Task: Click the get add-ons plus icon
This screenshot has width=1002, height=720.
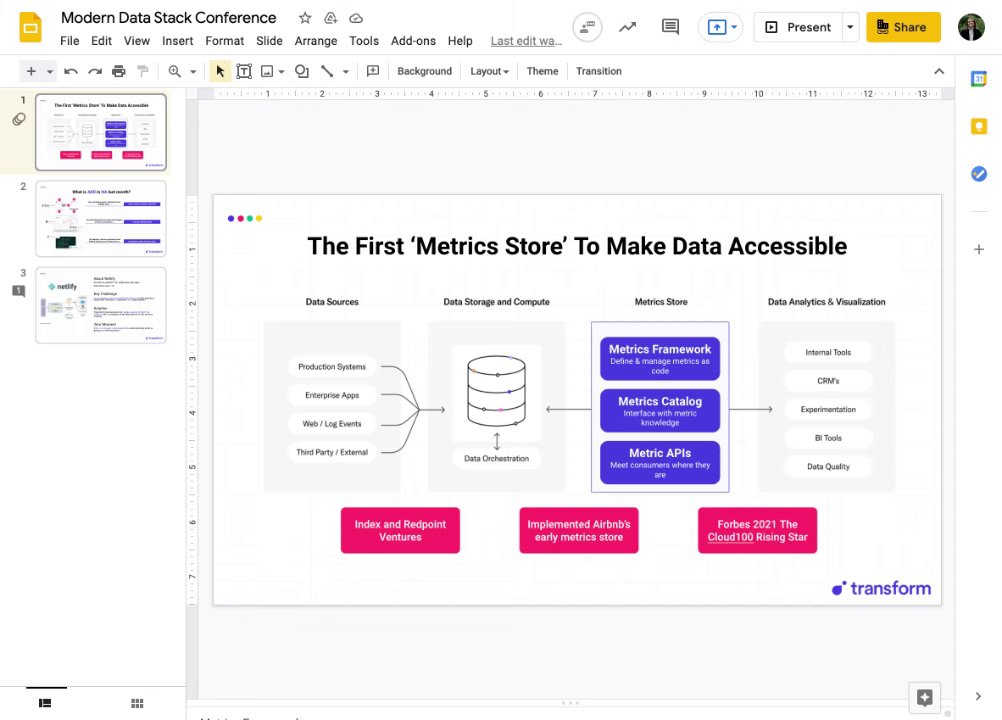Action: point(978,249)
